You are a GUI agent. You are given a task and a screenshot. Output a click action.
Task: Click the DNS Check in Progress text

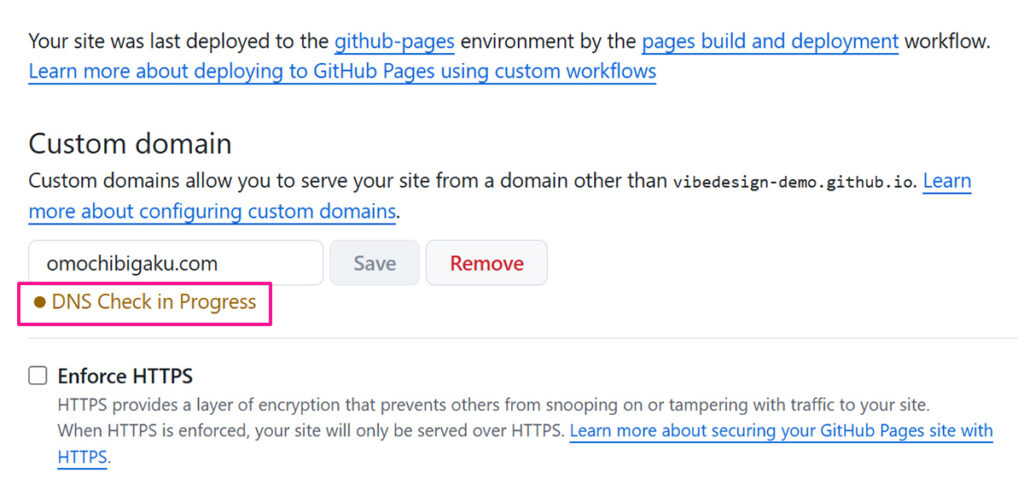click(154, 302)
